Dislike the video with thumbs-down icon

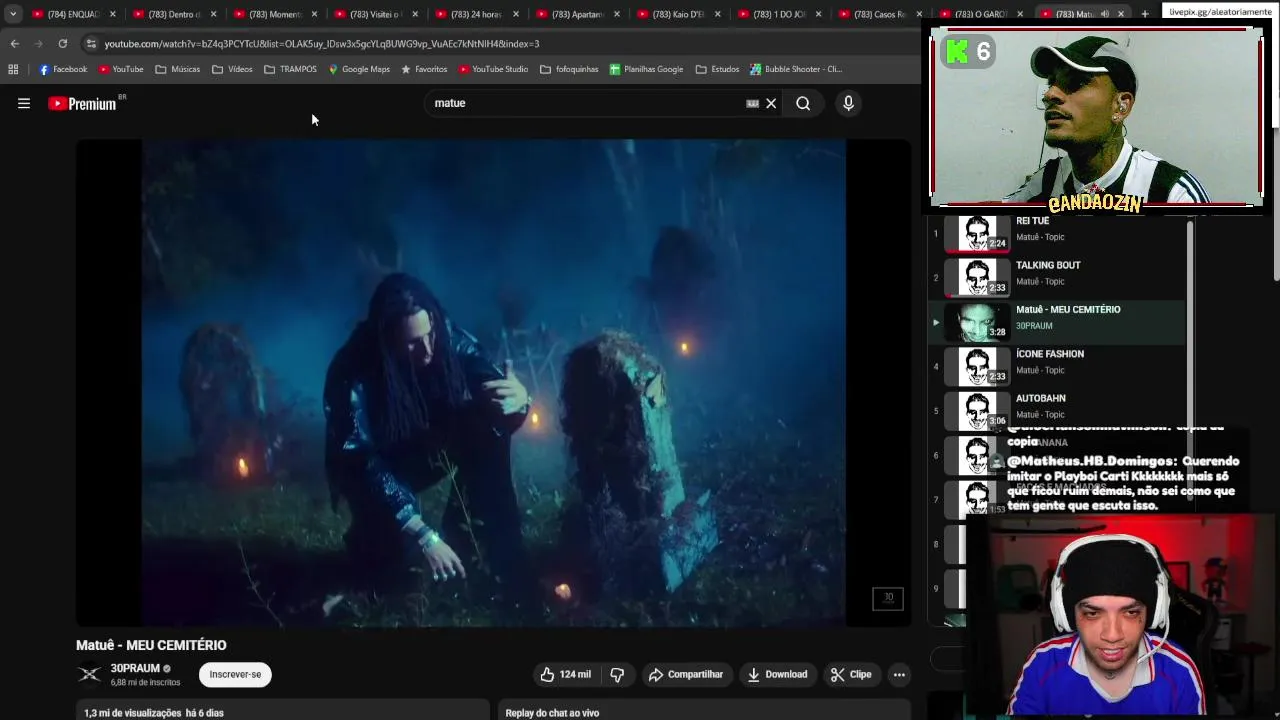coord(617,674)
